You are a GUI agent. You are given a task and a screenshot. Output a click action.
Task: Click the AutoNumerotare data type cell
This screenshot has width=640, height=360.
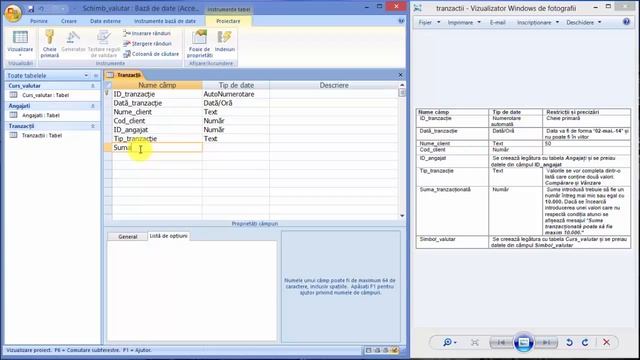click(236, 94)
